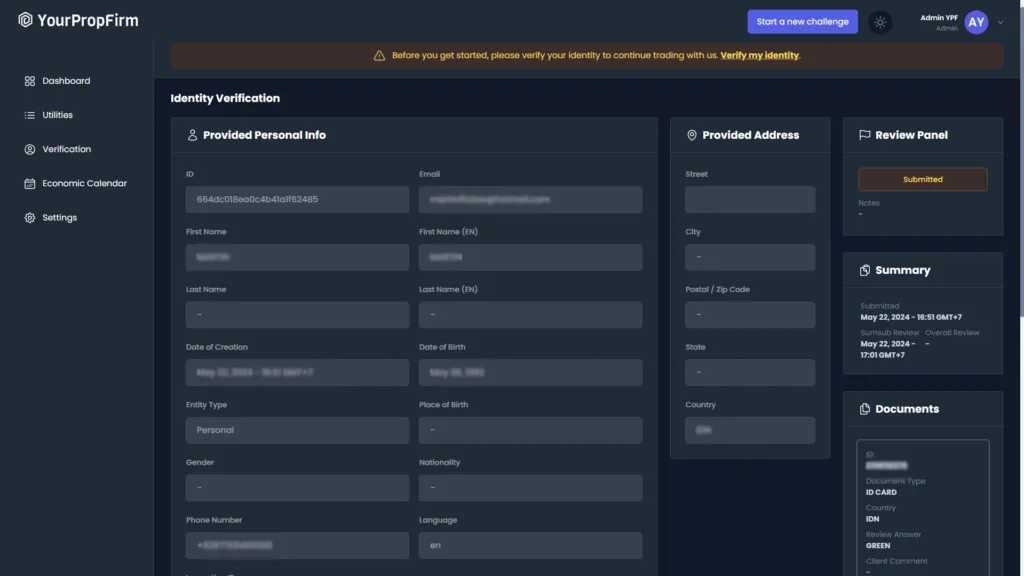Image resolution: width=1024 pixels, height=576 pixels.
Task: Click the YourPropFirm logo icon
Action: [x=25, y=20]
